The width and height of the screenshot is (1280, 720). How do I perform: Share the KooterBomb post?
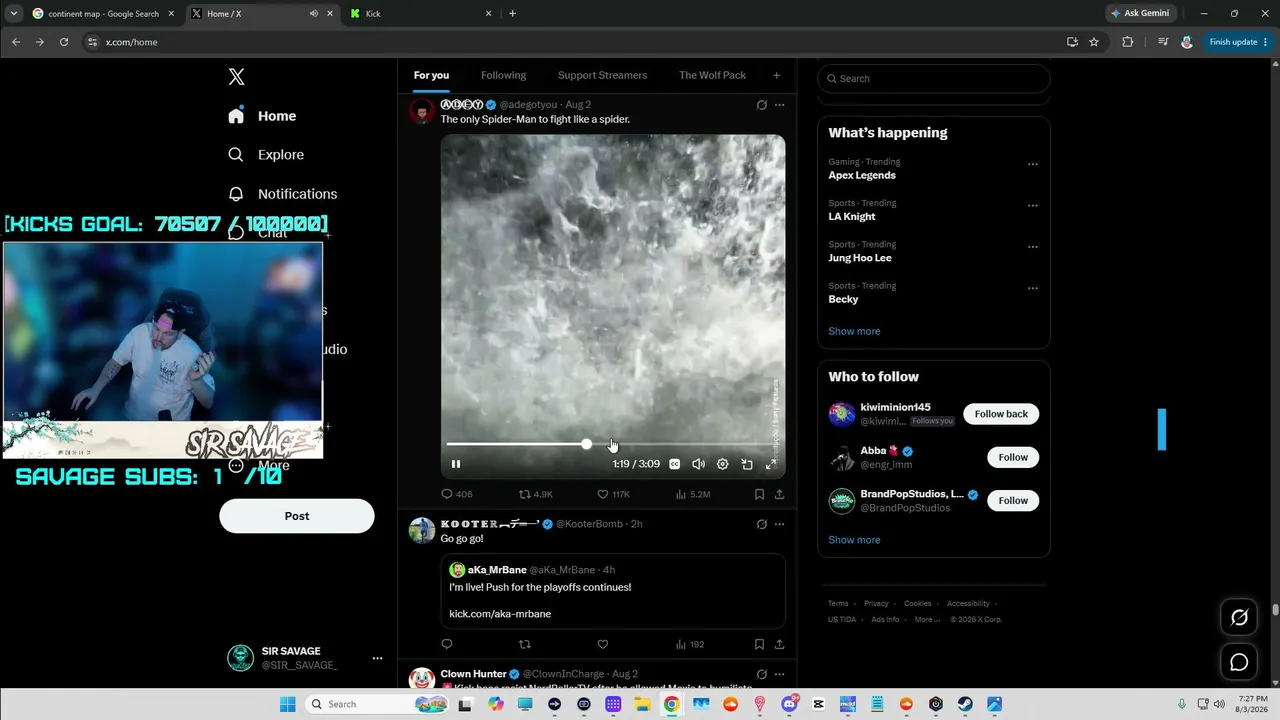click(779, 644)
